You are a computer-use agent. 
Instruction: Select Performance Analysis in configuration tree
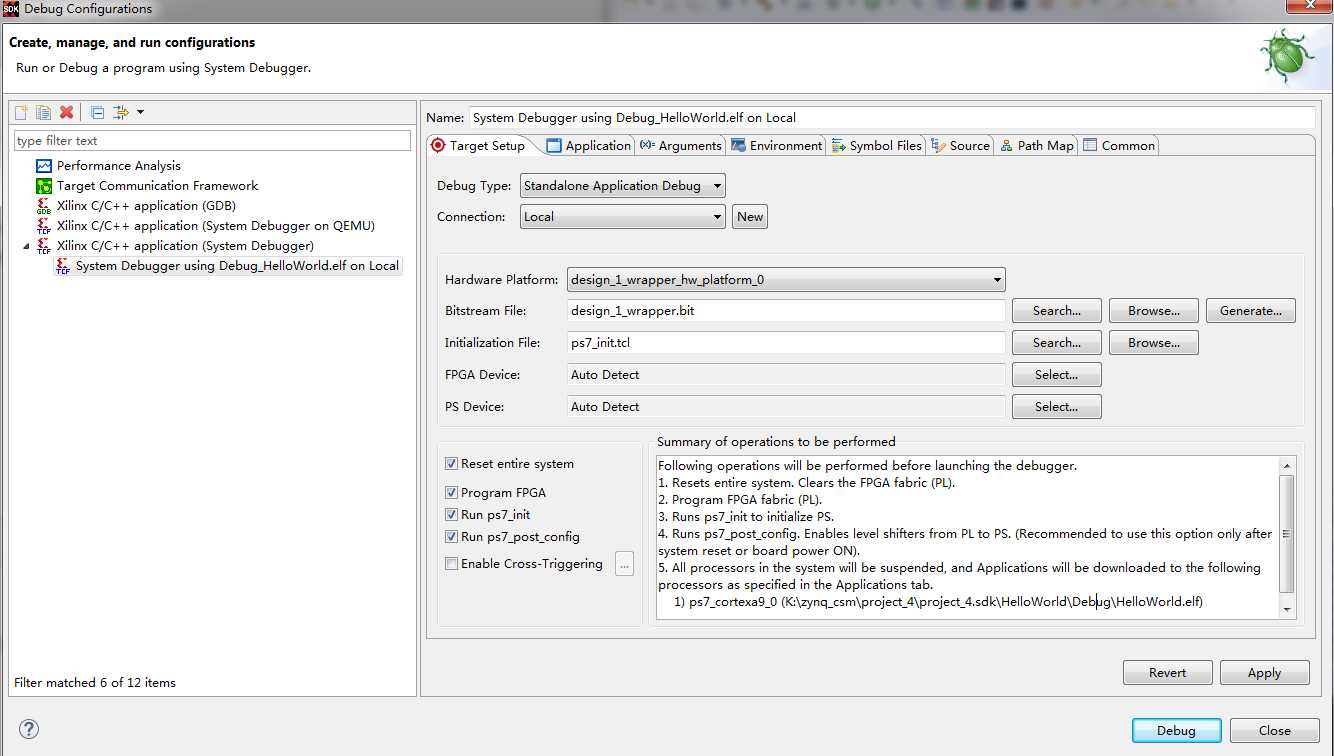pyautogui.click(x=119, y=166)
